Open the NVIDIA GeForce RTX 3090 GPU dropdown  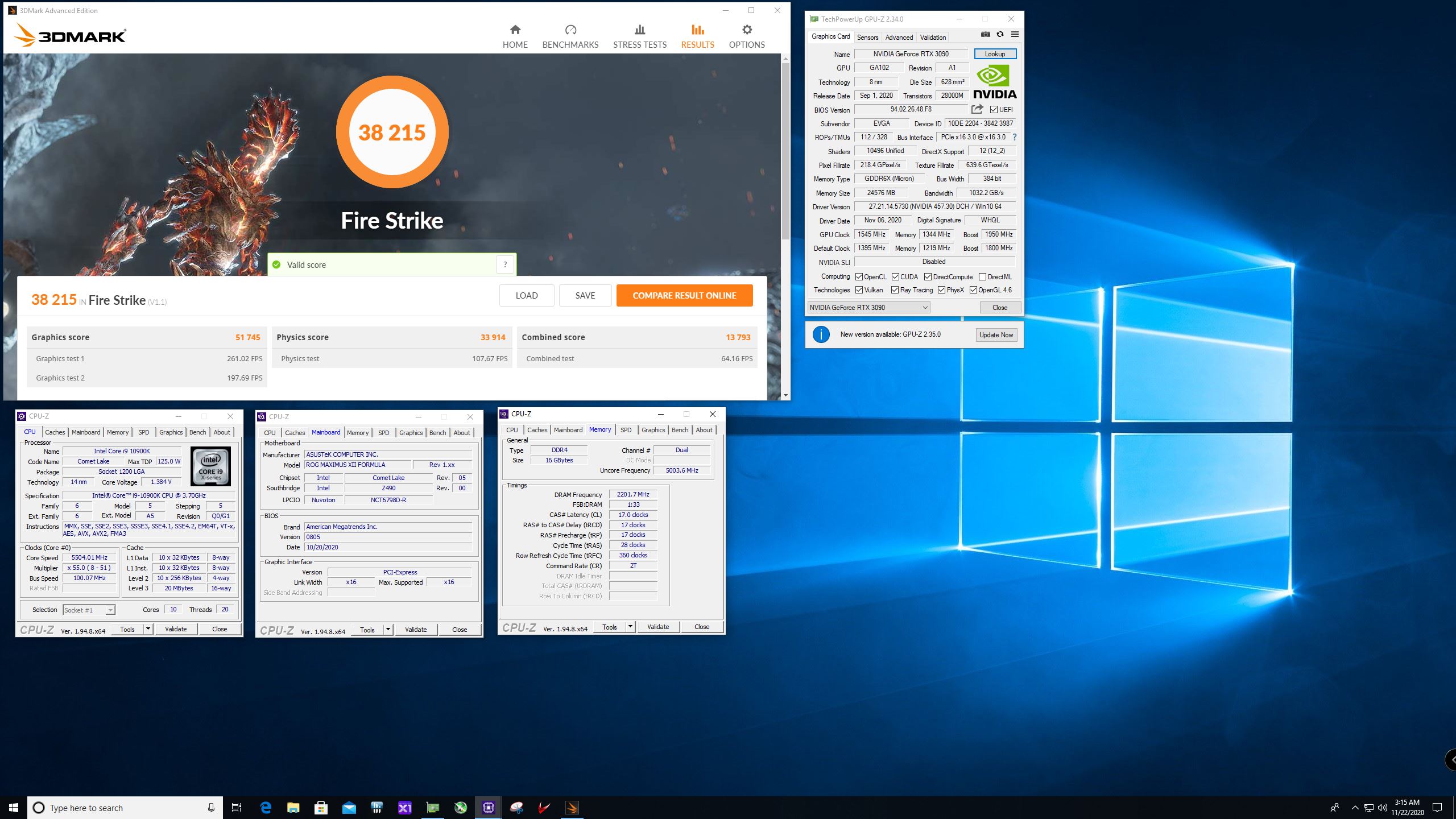click(868, 308)
